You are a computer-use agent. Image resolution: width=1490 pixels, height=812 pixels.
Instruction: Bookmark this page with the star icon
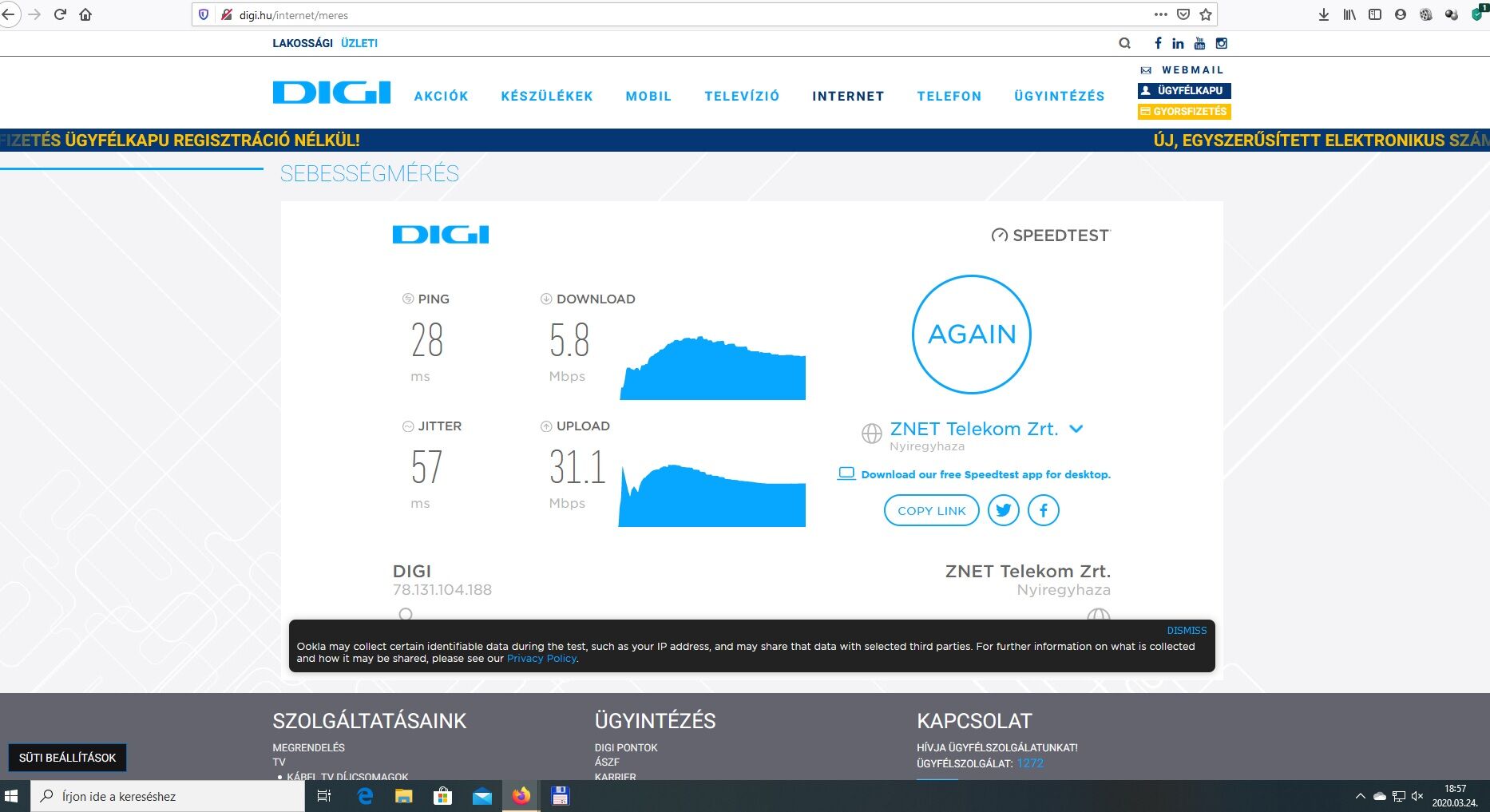coord(1206,14)
